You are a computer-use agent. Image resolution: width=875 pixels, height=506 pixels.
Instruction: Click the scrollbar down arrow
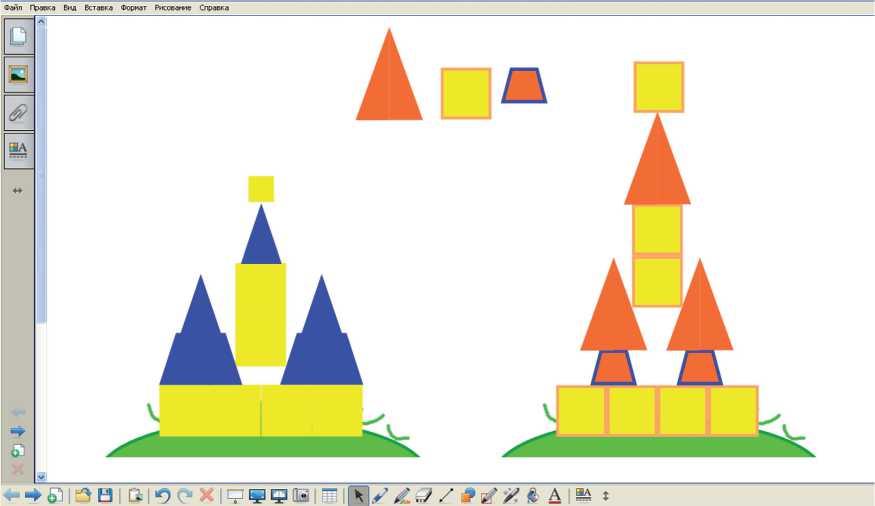[x=41, y=477]
